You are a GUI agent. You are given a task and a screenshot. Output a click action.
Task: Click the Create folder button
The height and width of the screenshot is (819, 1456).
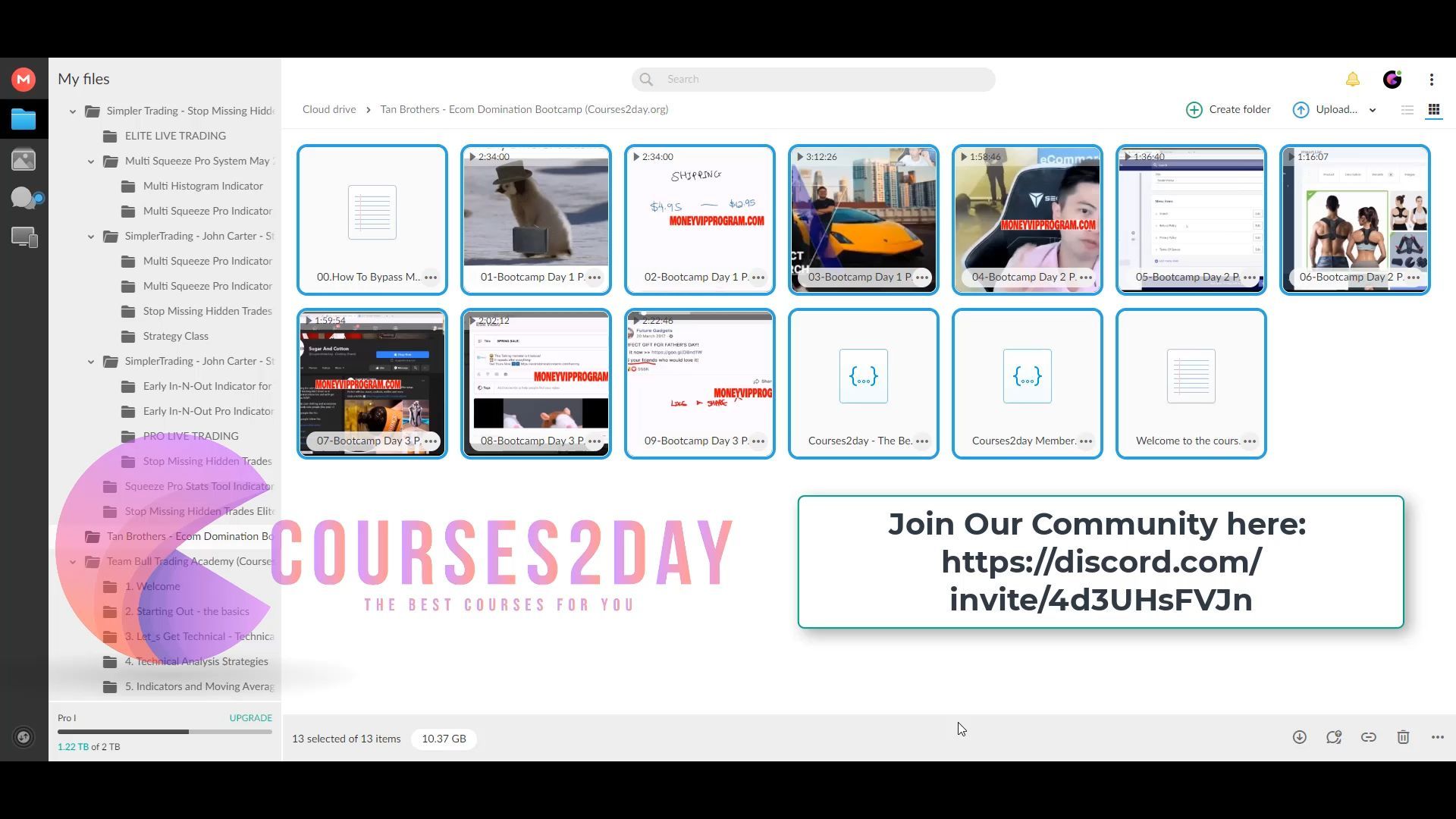click(1228, 110)
